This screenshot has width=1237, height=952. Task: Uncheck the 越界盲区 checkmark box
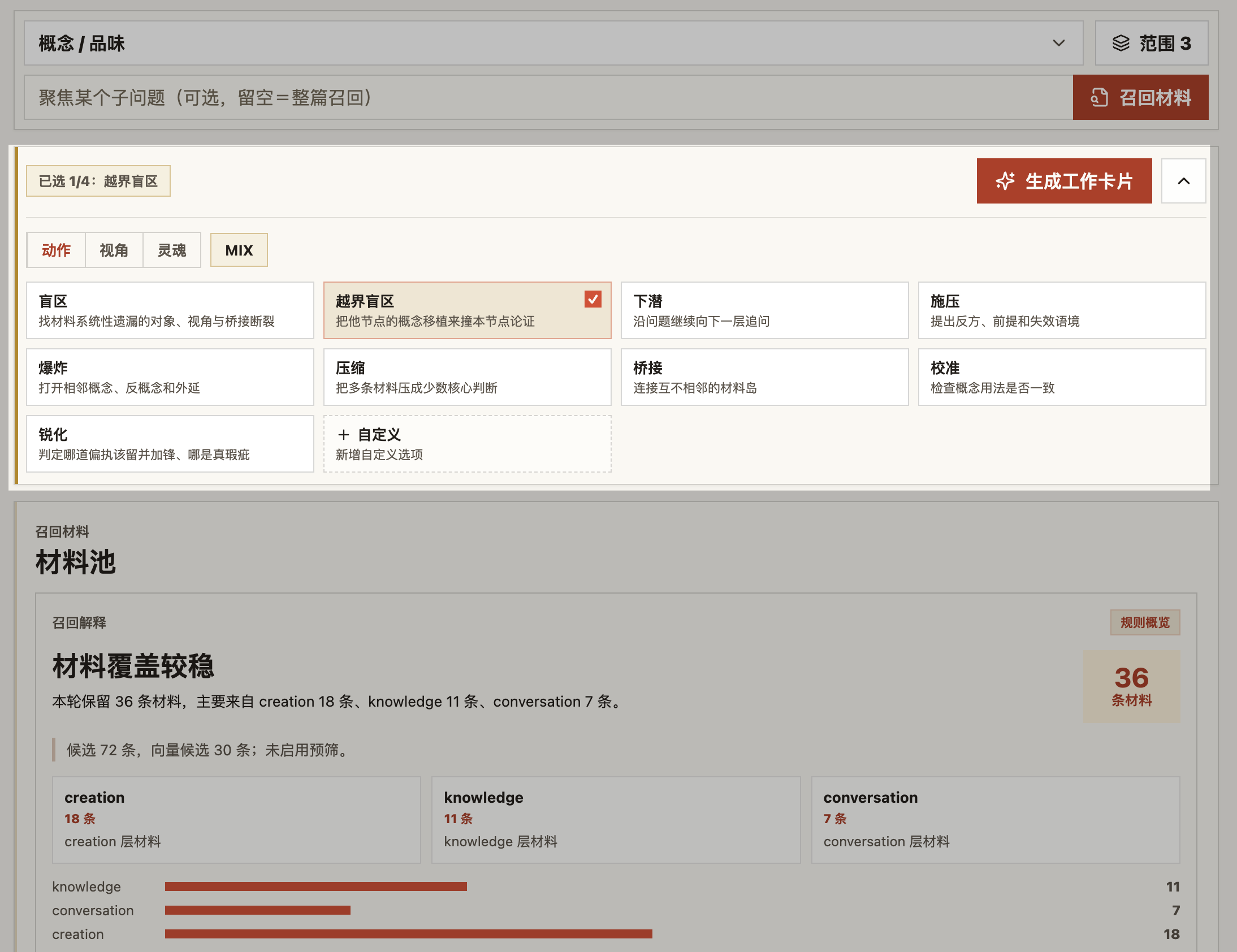tap(592, 299)
